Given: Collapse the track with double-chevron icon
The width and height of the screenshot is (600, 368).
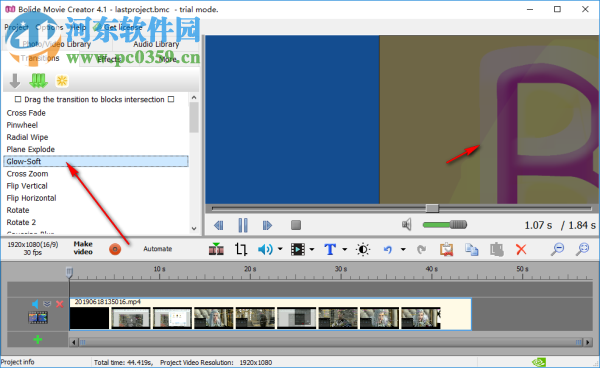Looking at the screenshot, I should [x=47, y=304].
